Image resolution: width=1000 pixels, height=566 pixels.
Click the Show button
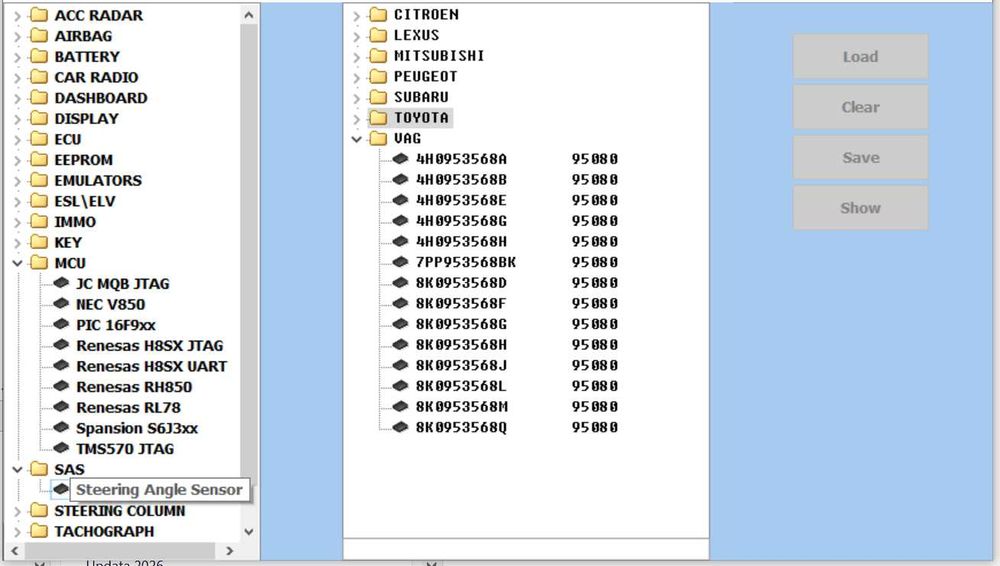[860, 207]
